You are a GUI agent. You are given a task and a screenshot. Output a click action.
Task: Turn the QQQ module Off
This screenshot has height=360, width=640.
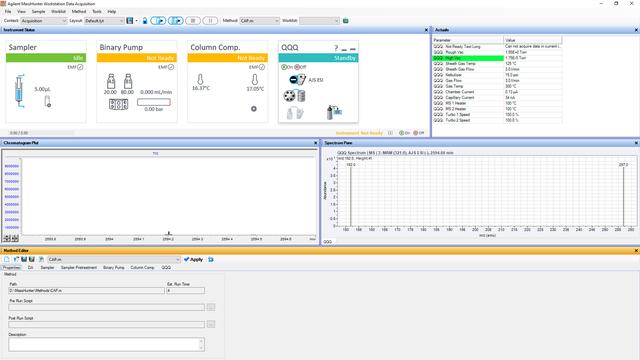tap(300, 67)
